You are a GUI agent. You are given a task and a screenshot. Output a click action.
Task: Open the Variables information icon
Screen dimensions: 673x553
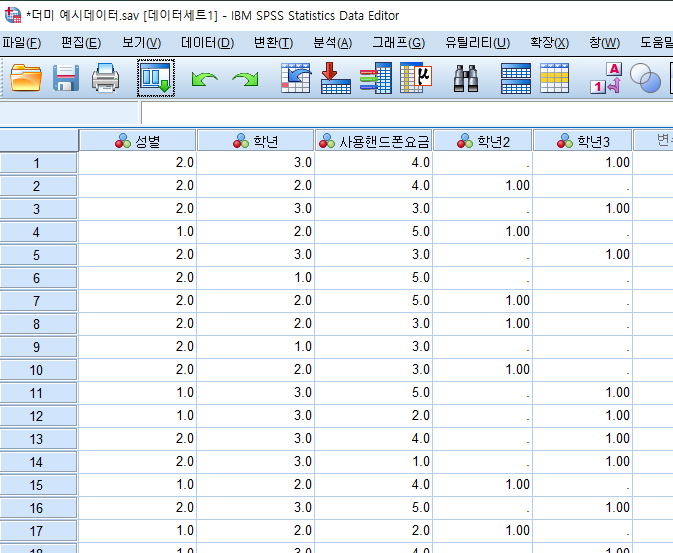(x=376, y=78)
